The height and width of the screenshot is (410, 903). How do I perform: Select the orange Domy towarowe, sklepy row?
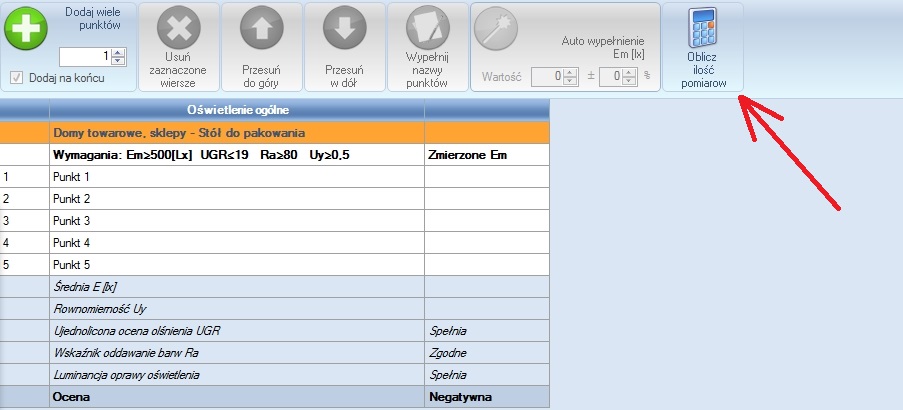click(236, 132)
